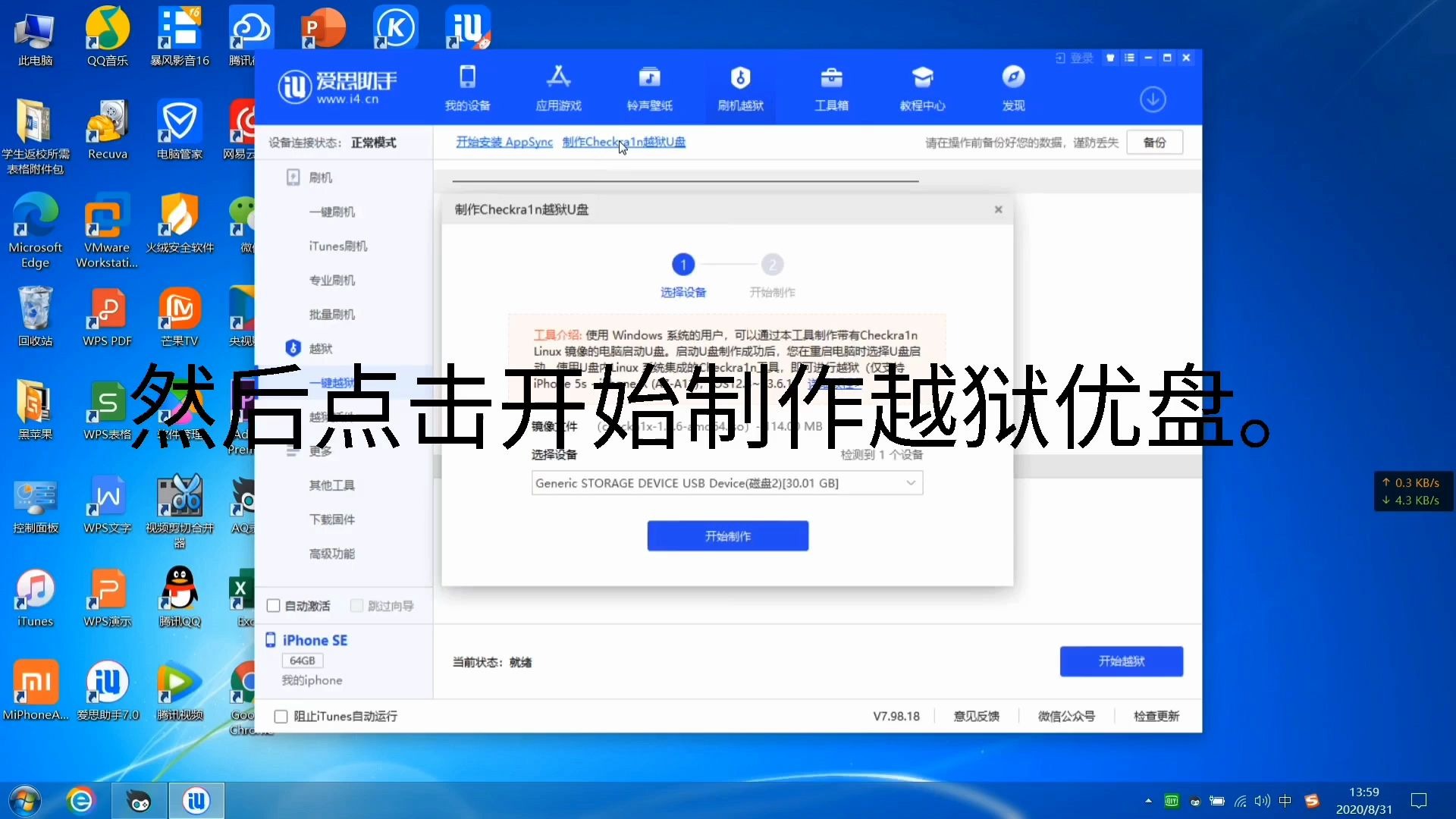Open Recuva desktop icon
The height and width of the screenshot is (819, 1456).
point(107,129)
